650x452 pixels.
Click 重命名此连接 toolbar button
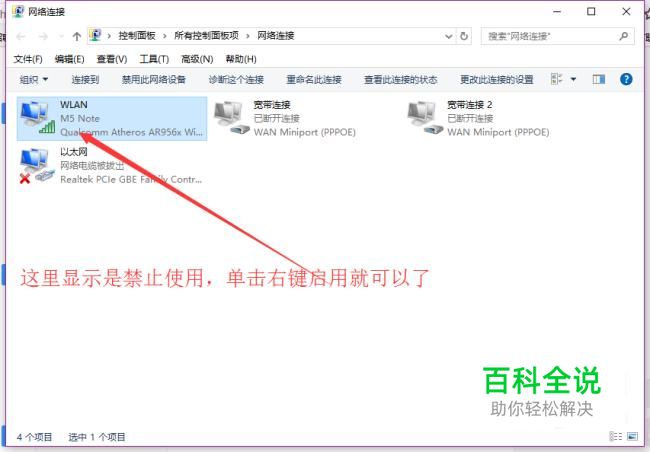click(314, 79)
